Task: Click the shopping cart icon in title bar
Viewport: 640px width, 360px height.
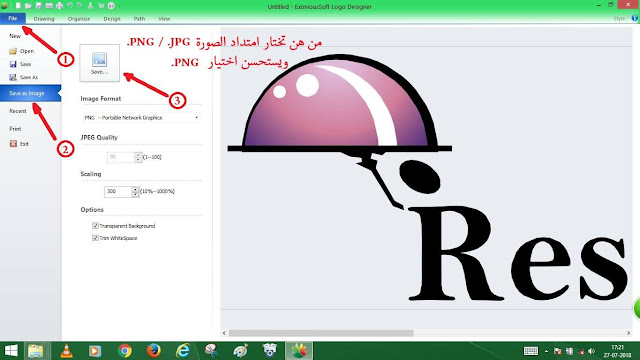Action: [101, 6]
